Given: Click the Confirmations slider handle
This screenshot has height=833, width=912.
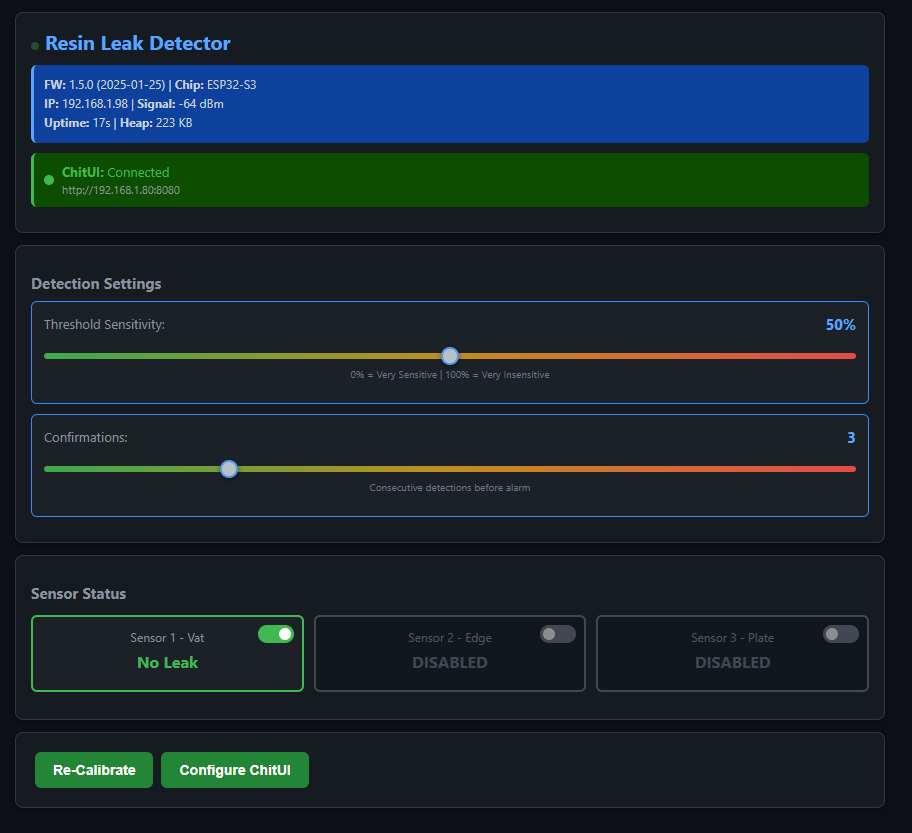Looking at the screenshot, I should click(229, 469).
